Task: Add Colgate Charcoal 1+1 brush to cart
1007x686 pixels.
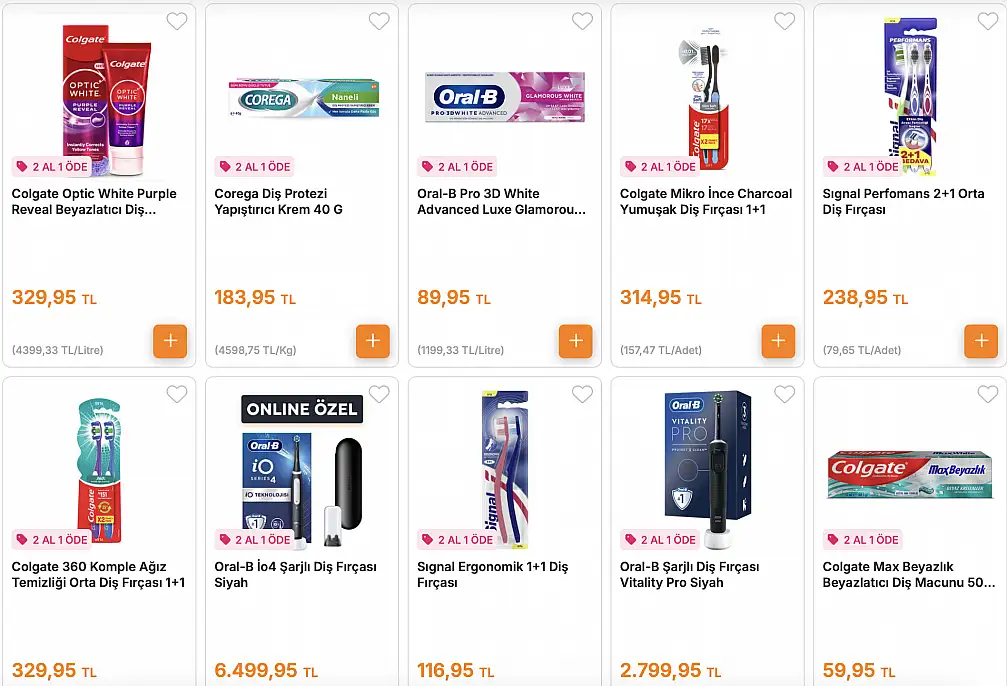Action: coord(778,341)
